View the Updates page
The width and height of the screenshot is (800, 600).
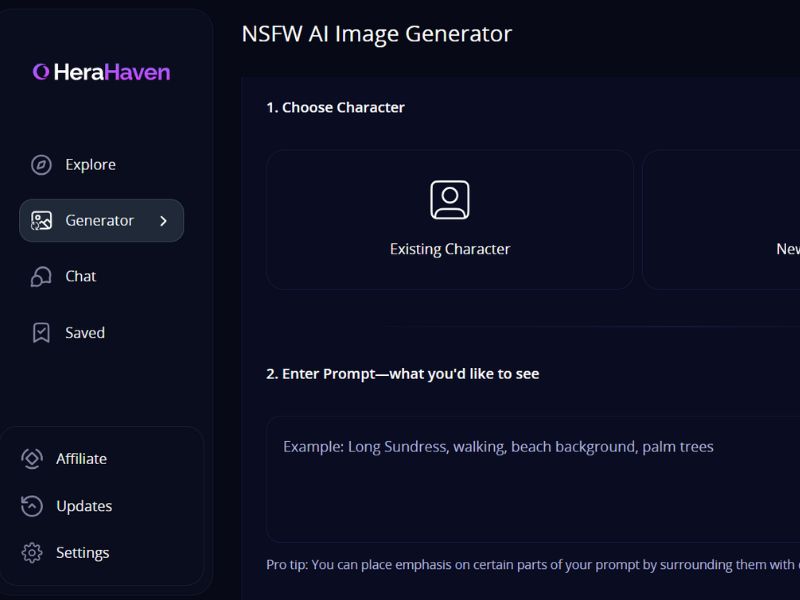click(84, 506)
